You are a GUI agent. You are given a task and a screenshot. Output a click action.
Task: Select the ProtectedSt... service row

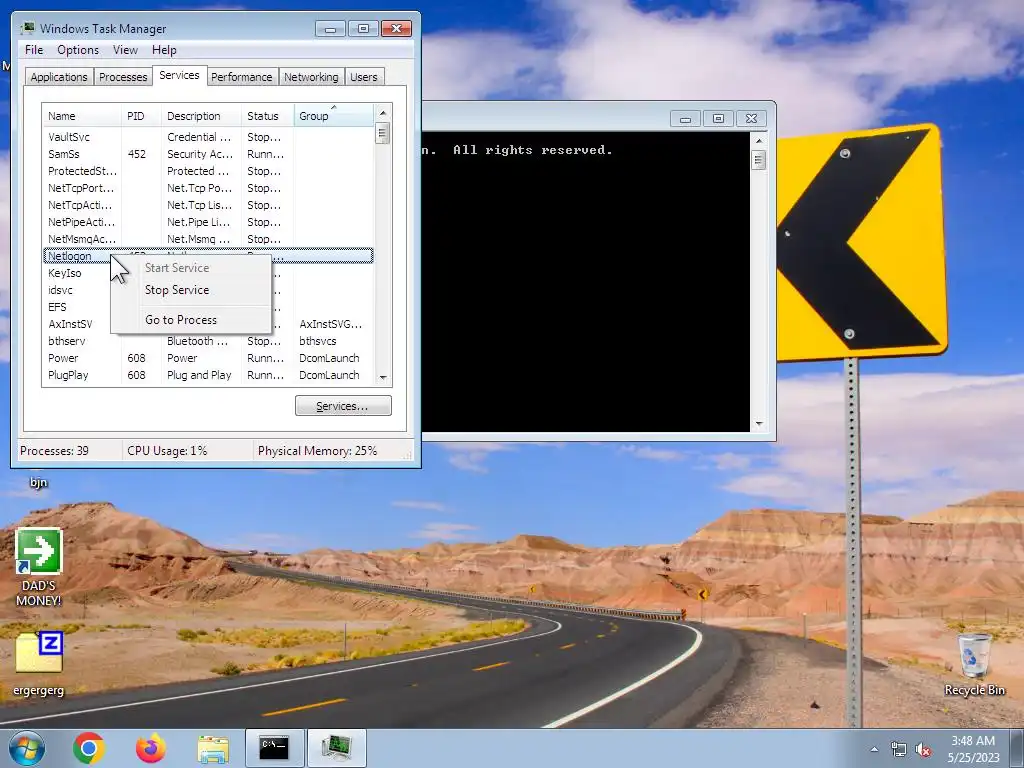[x=208, y=171]
